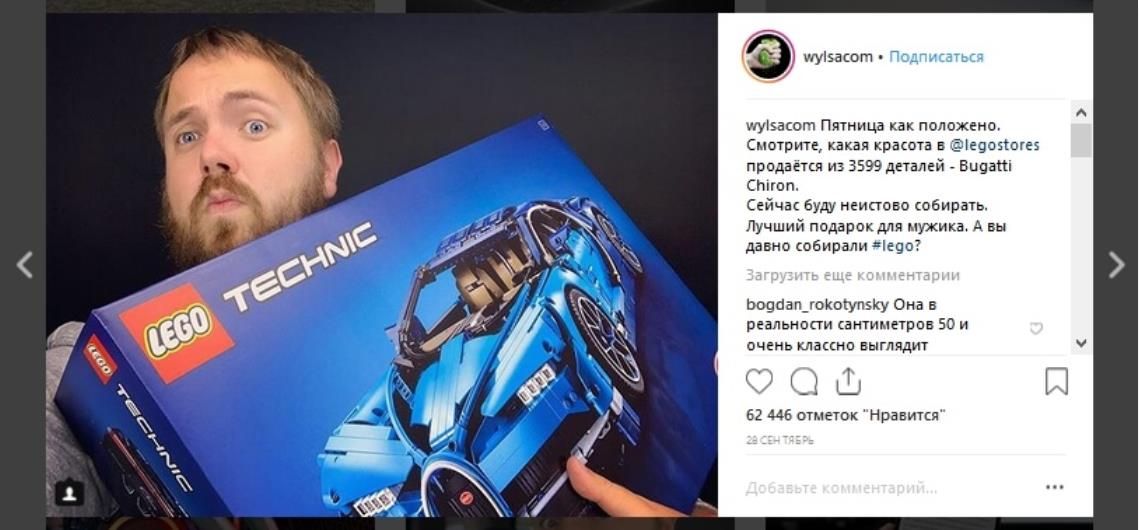The image size is (1139, 530).
Task: Click the Добавьте комментарий input field
Action: (x=890, y=488)
